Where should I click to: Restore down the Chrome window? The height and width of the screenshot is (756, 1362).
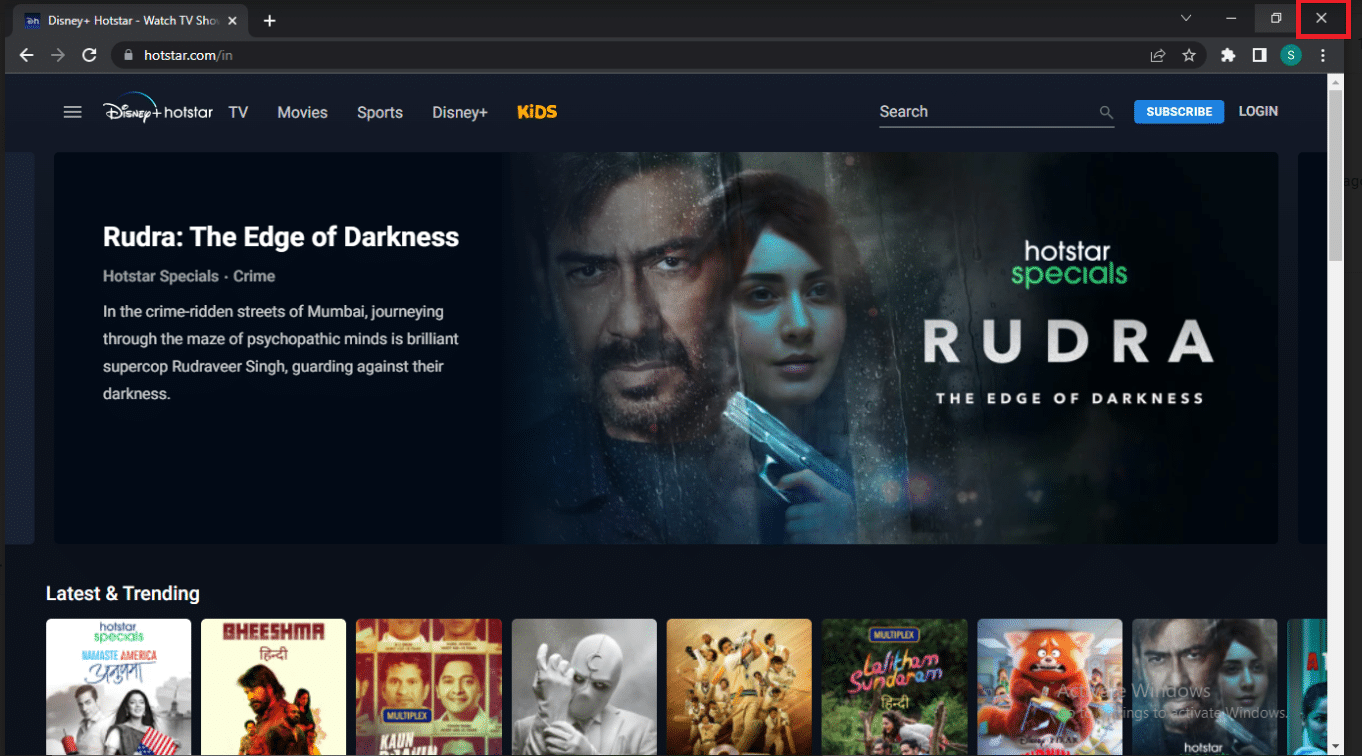pos(1276,18)
